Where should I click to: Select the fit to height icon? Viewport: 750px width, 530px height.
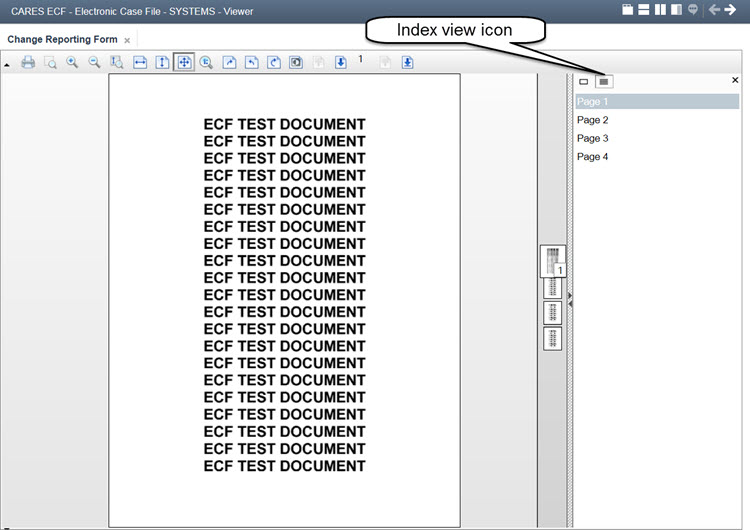click(x=162, y=62)
